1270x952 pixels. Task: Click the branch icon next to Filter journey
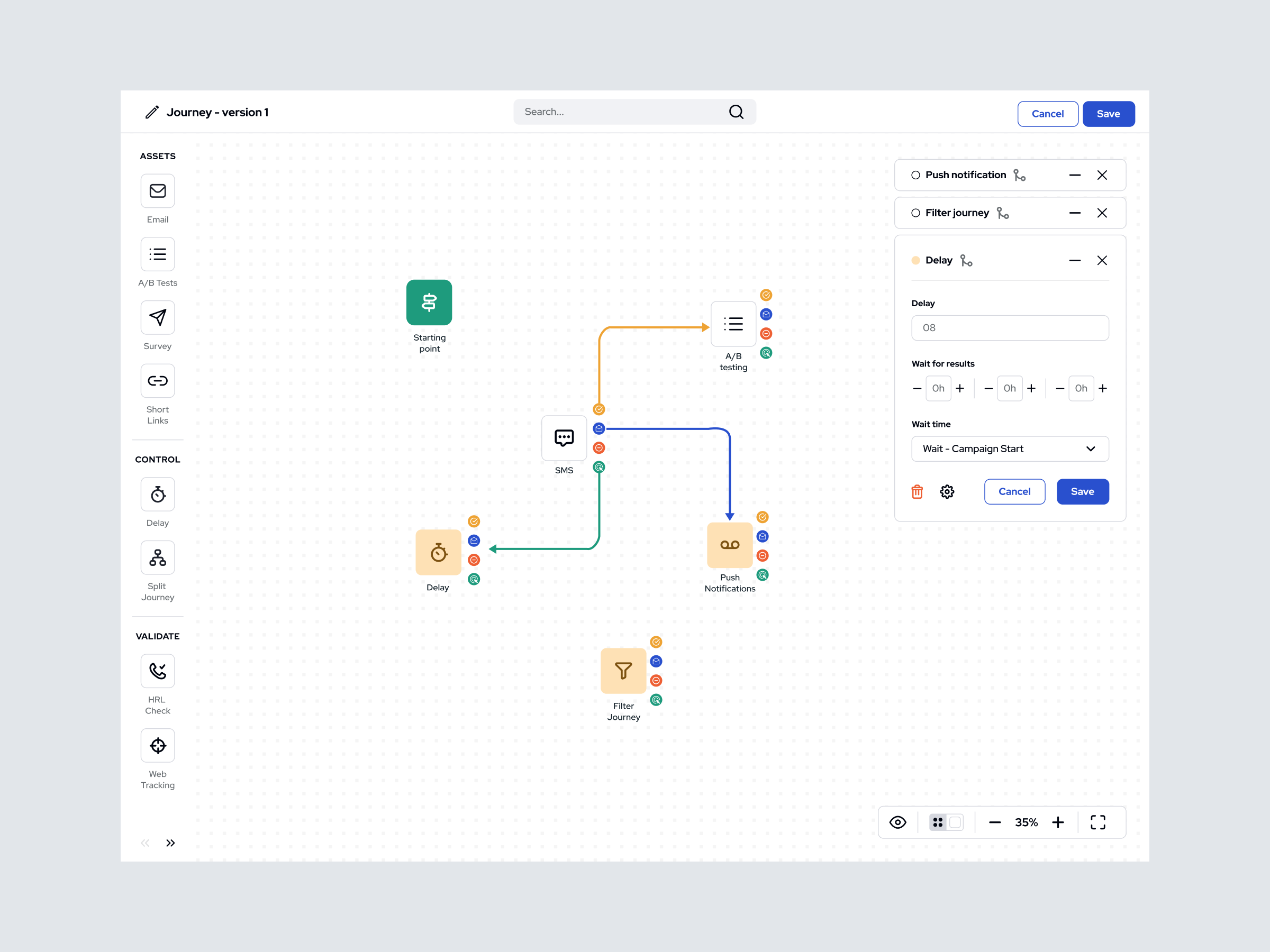point(1002,213)
